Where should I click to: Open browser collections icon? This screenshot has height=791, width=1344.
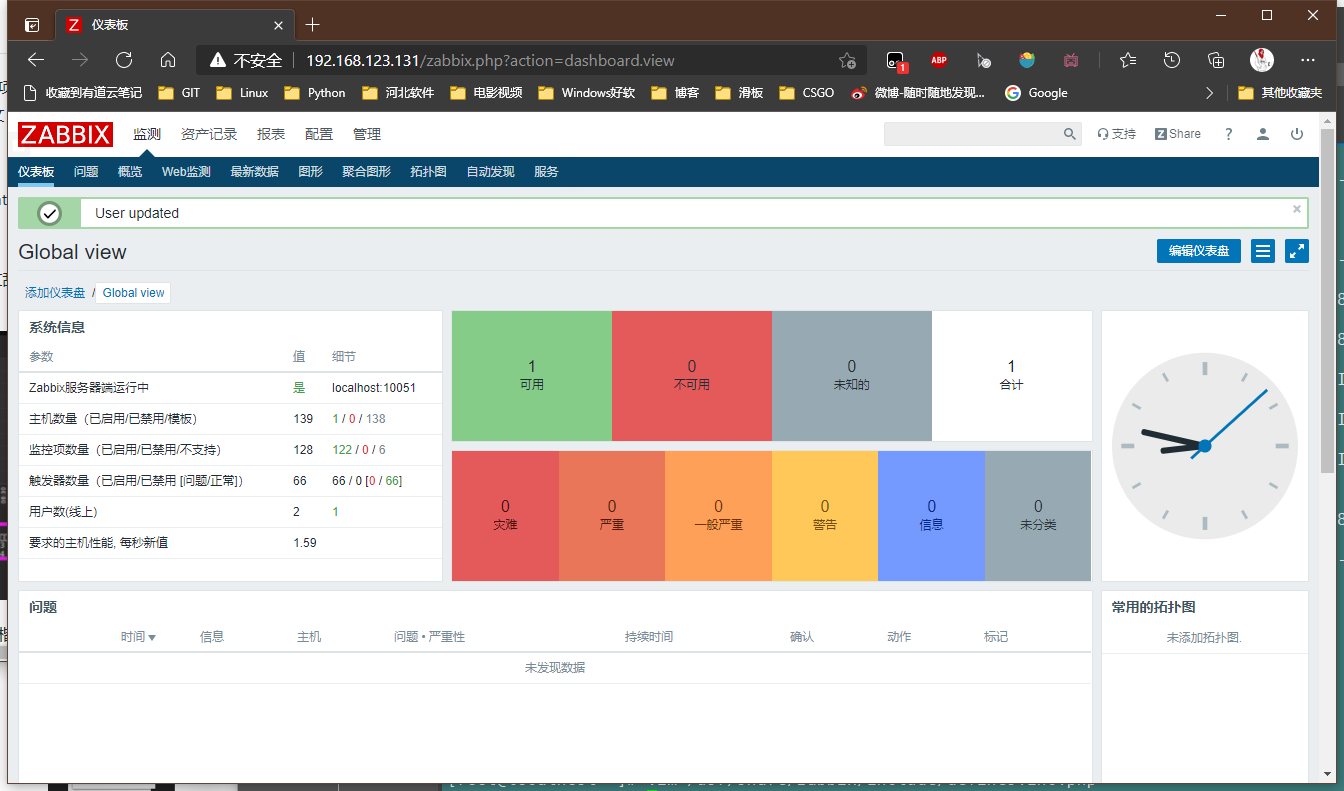[1216, 60]
